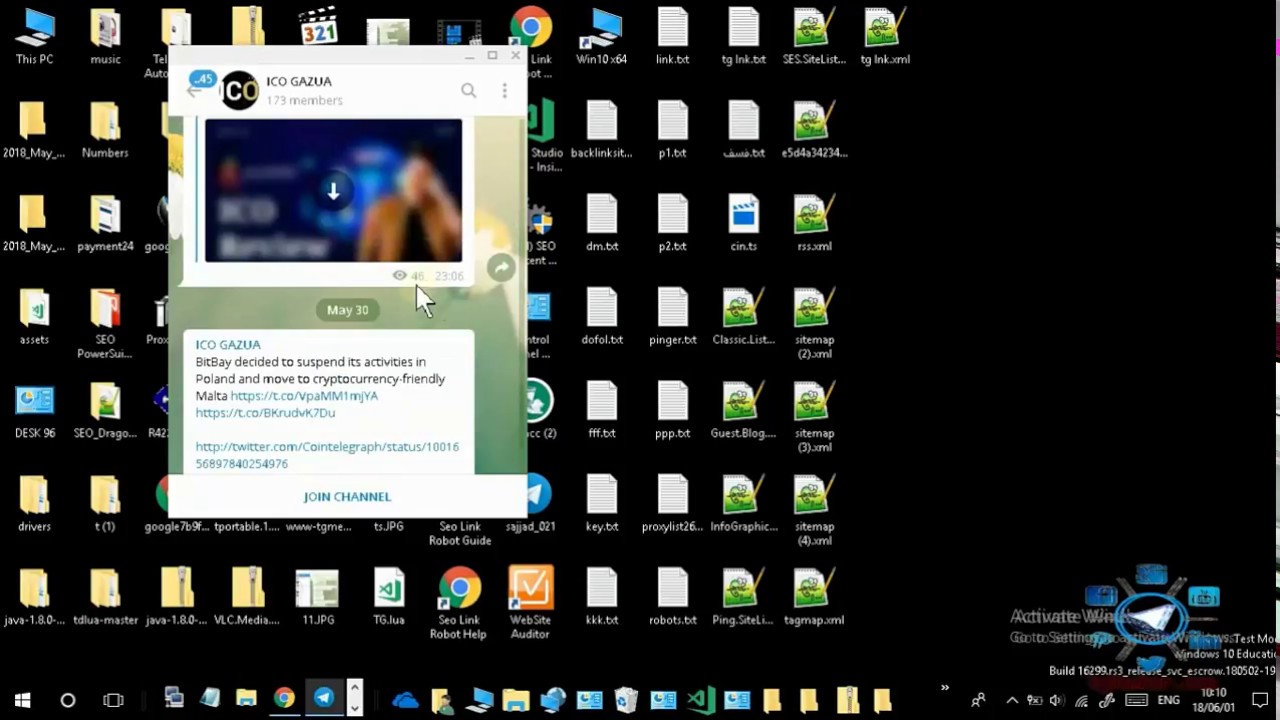The image size is (1280, 720).
Task: Open the t.co/VpaMM1mjYA link
Action: coord(304,396)
